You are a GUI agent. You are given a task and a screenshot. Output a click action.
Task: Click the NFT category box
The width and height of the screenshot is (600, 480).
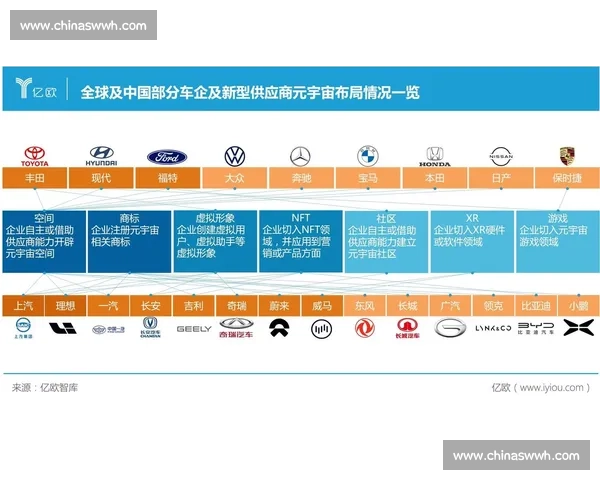(301, 241)
